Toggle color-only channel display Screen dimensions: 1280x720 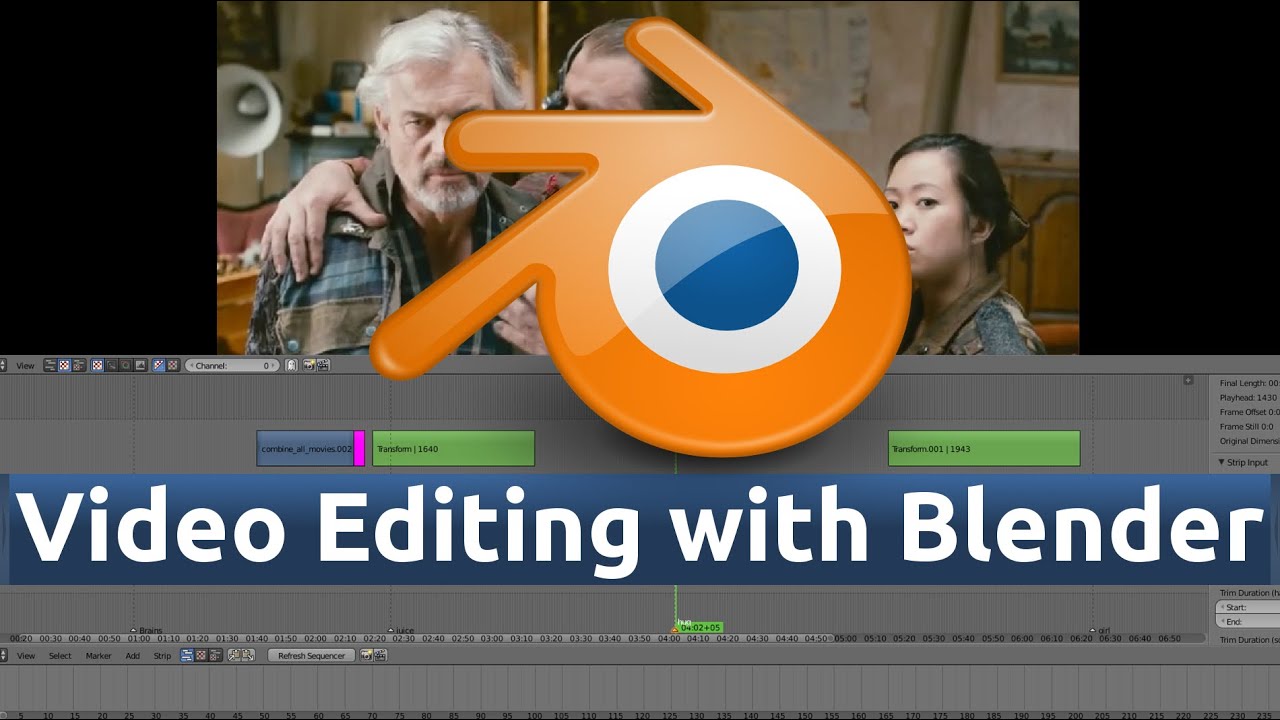[x=173, y=366]
